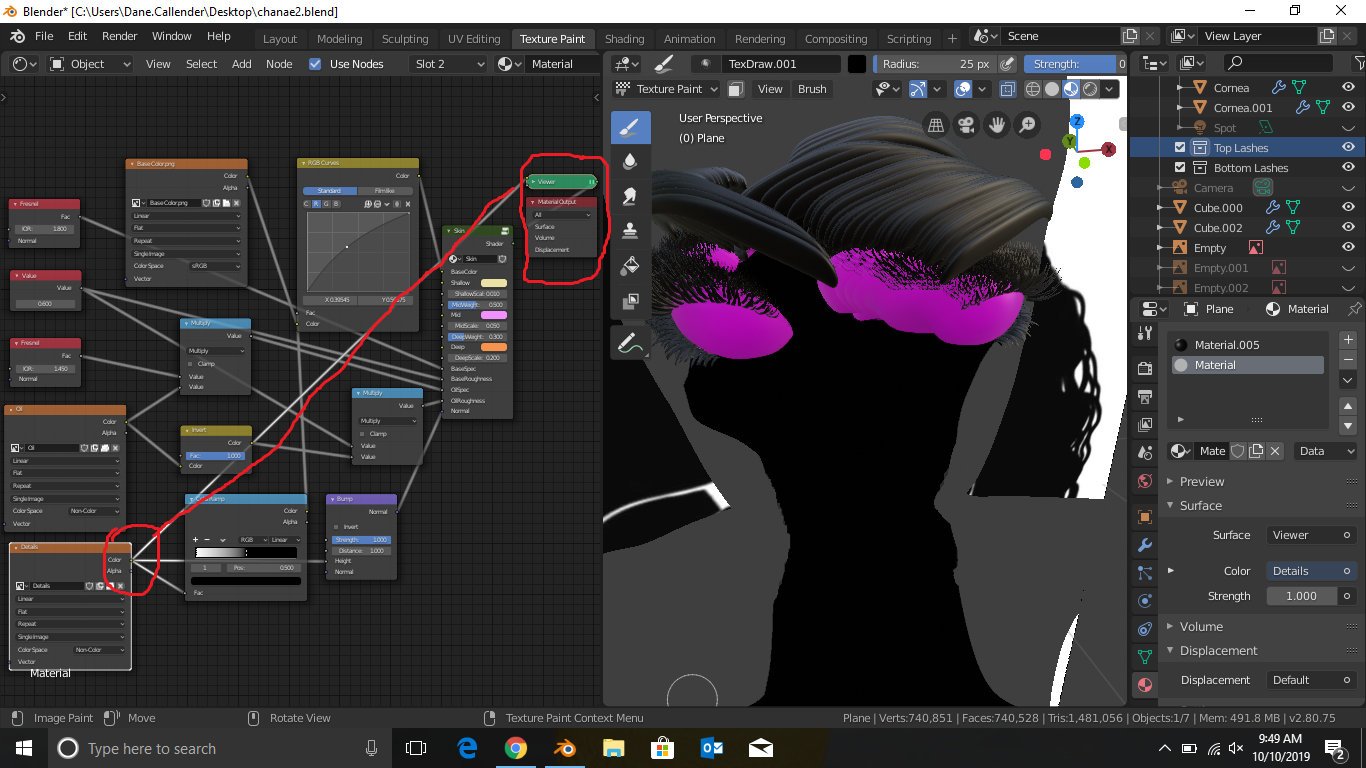The height and width of the screenshot is (768, 1366).
Task: Switch to wireframe viewport shading
Action: pos(1034,89)
